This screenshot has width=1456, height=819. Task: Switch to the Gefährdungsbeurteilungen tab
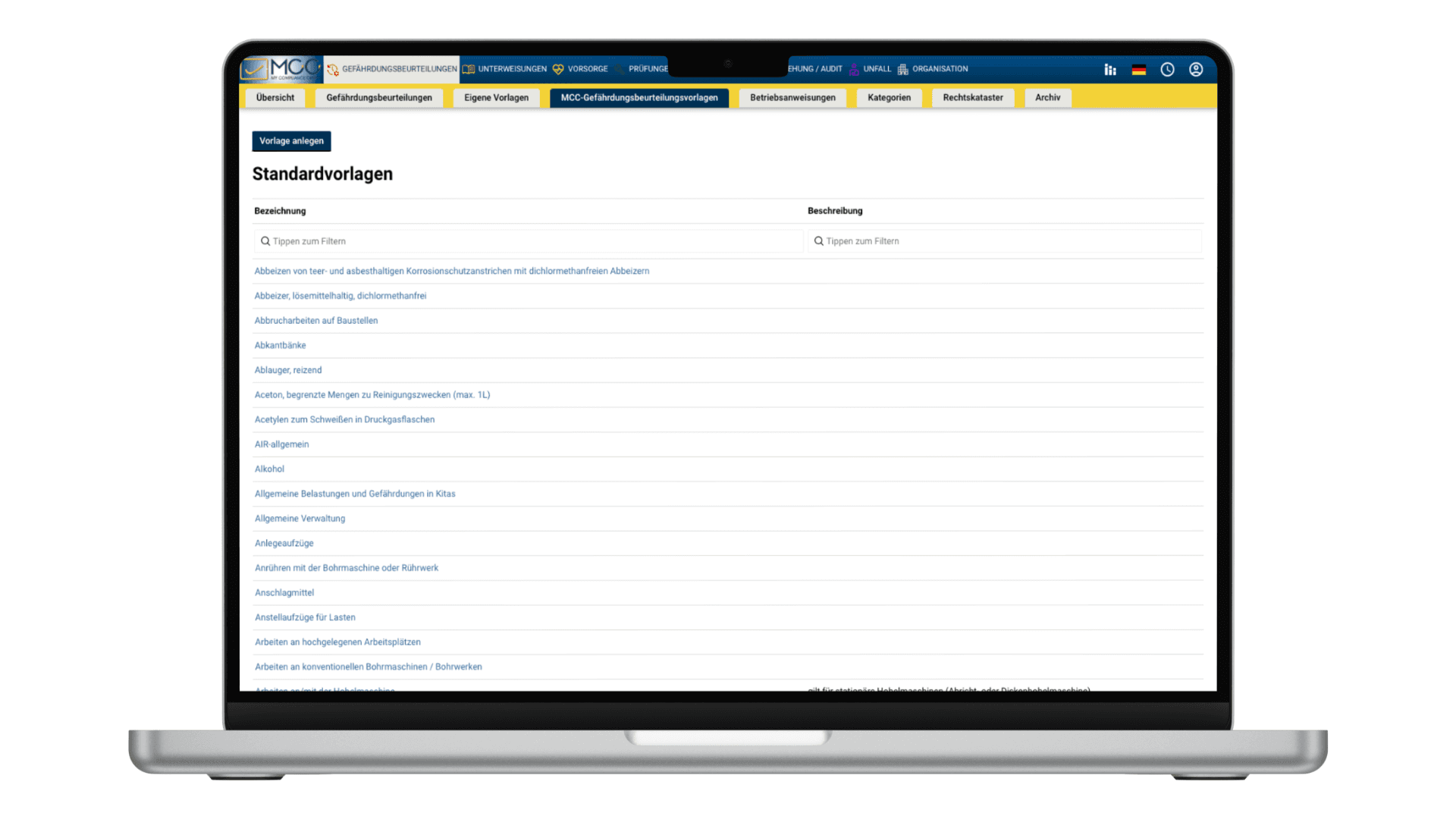tap(379, 98)
